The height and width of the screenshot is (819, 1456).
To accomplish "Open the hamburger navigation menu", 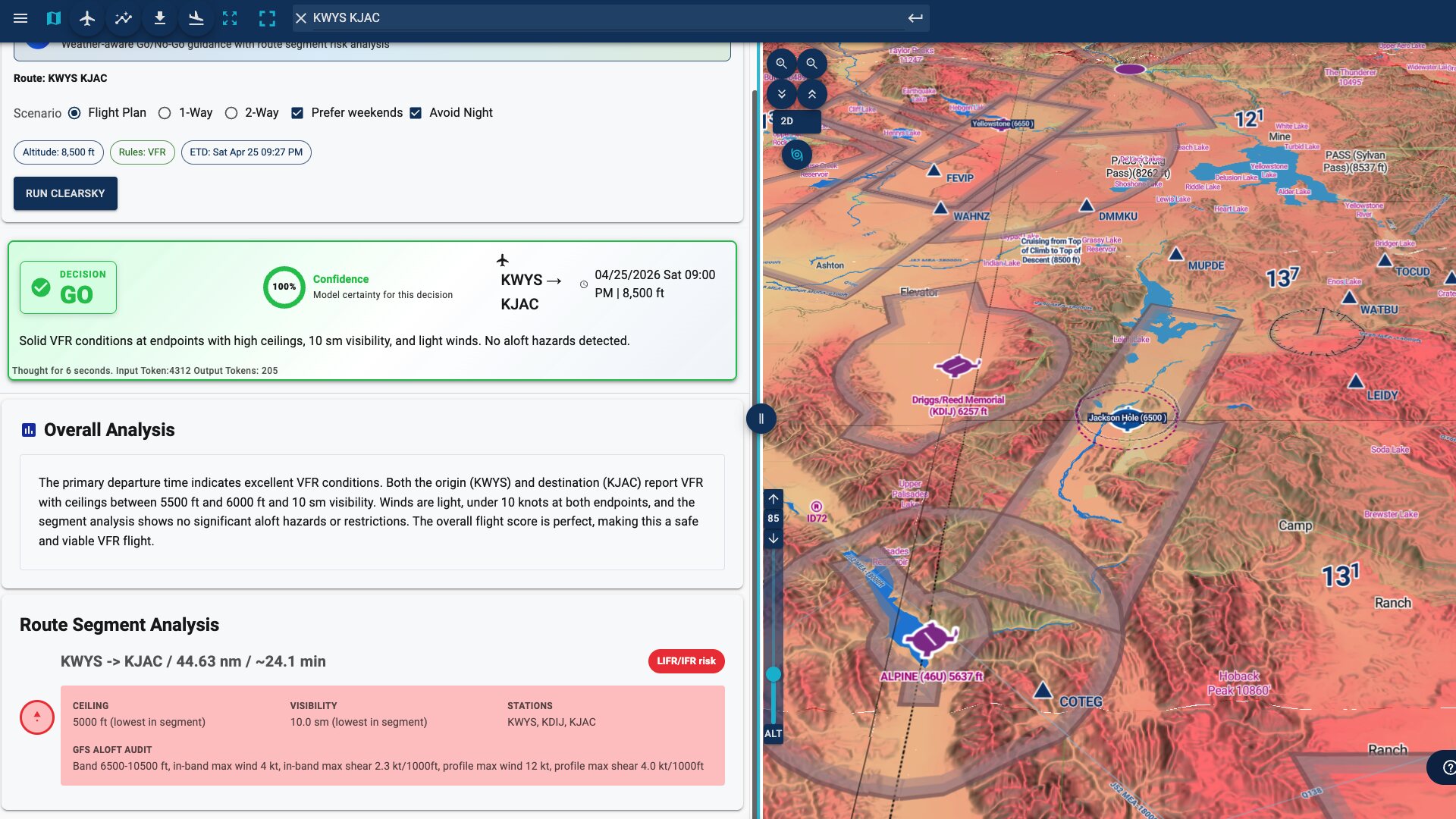I will pos(23,18).
